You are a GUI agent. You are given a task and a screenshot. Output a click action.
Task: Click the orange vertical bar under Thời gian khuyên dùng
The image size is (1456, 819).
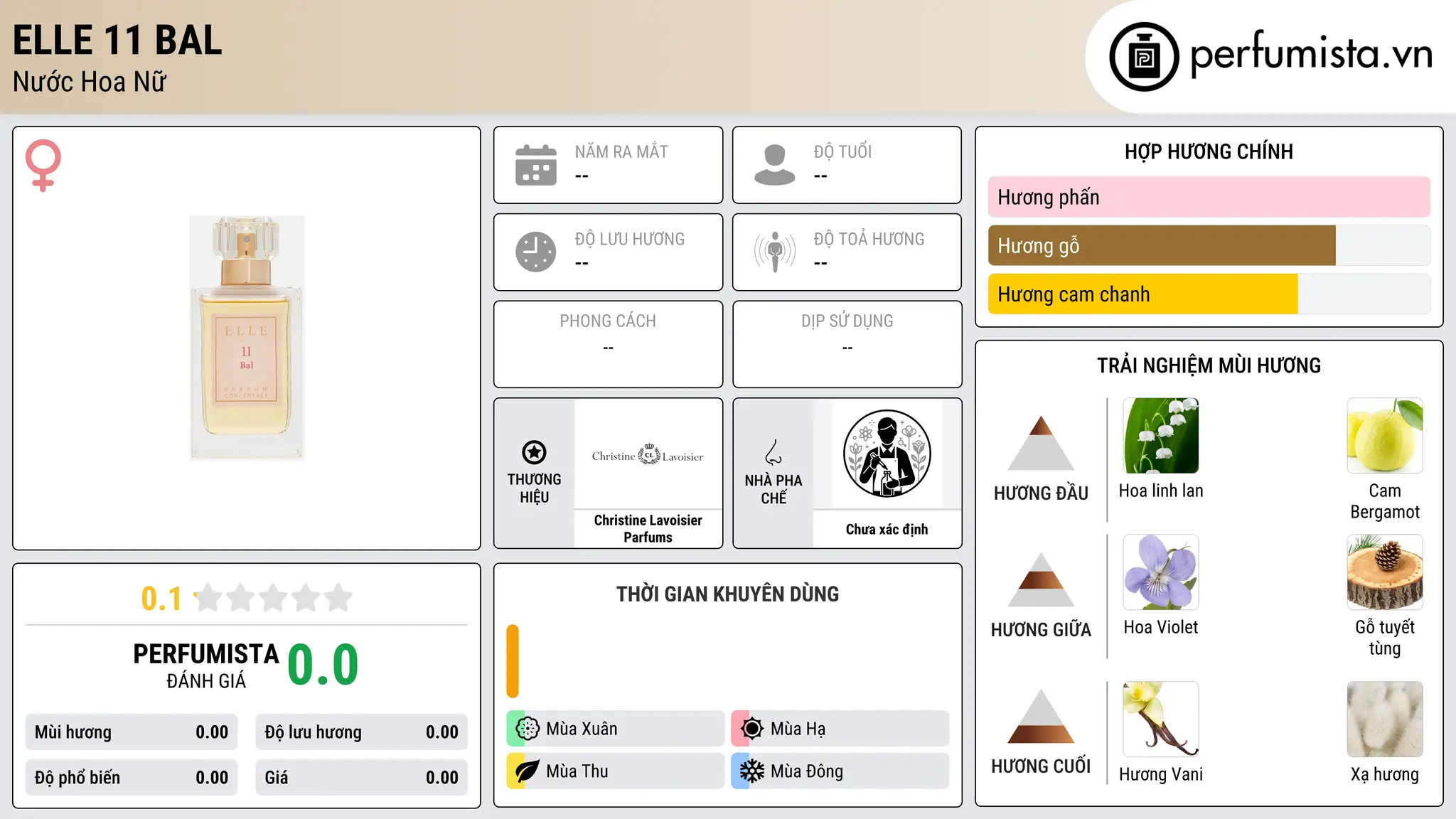click(x=513, y=661)
